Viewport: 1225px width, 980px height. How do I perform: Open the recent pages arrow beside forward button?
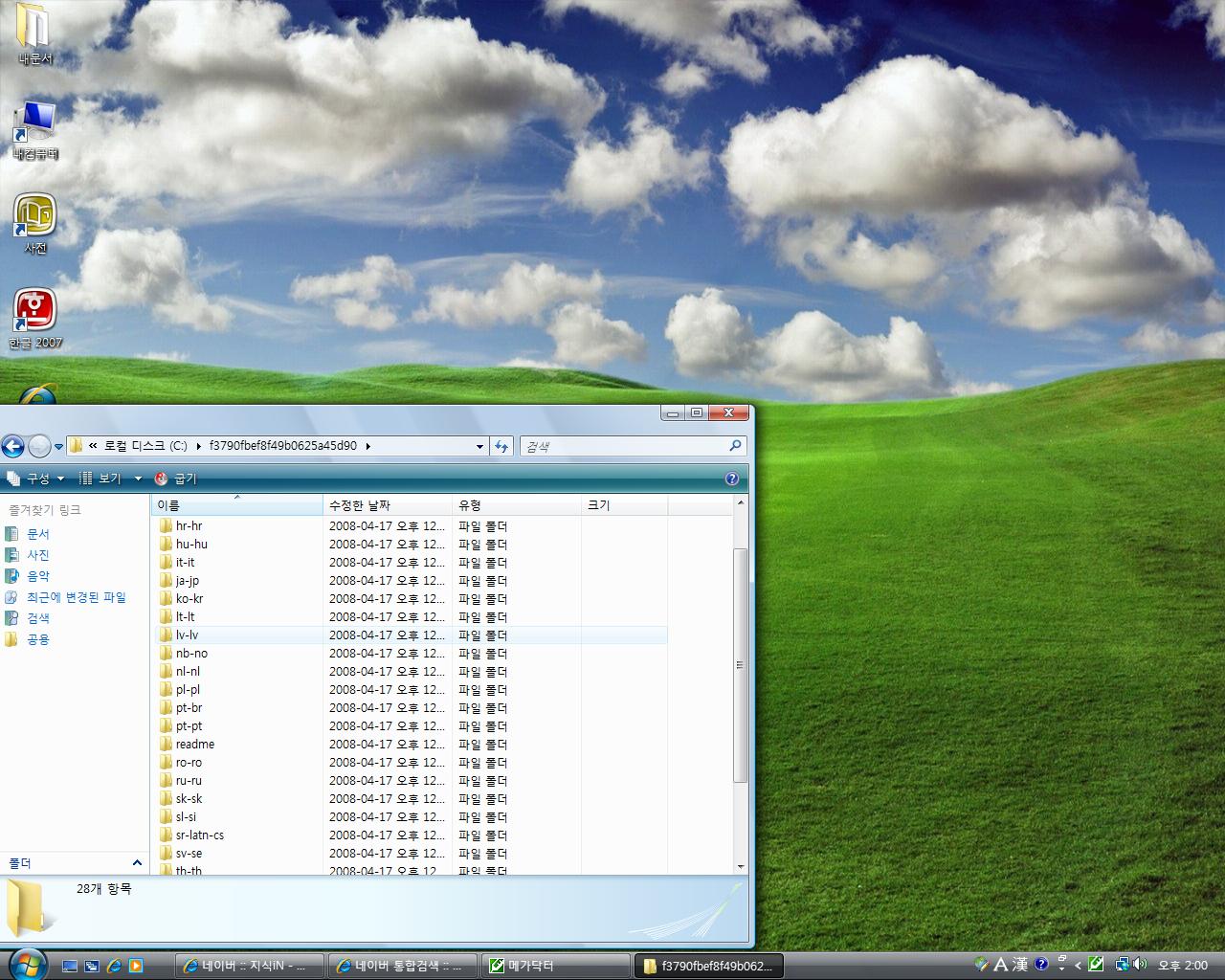pos(58,447)
